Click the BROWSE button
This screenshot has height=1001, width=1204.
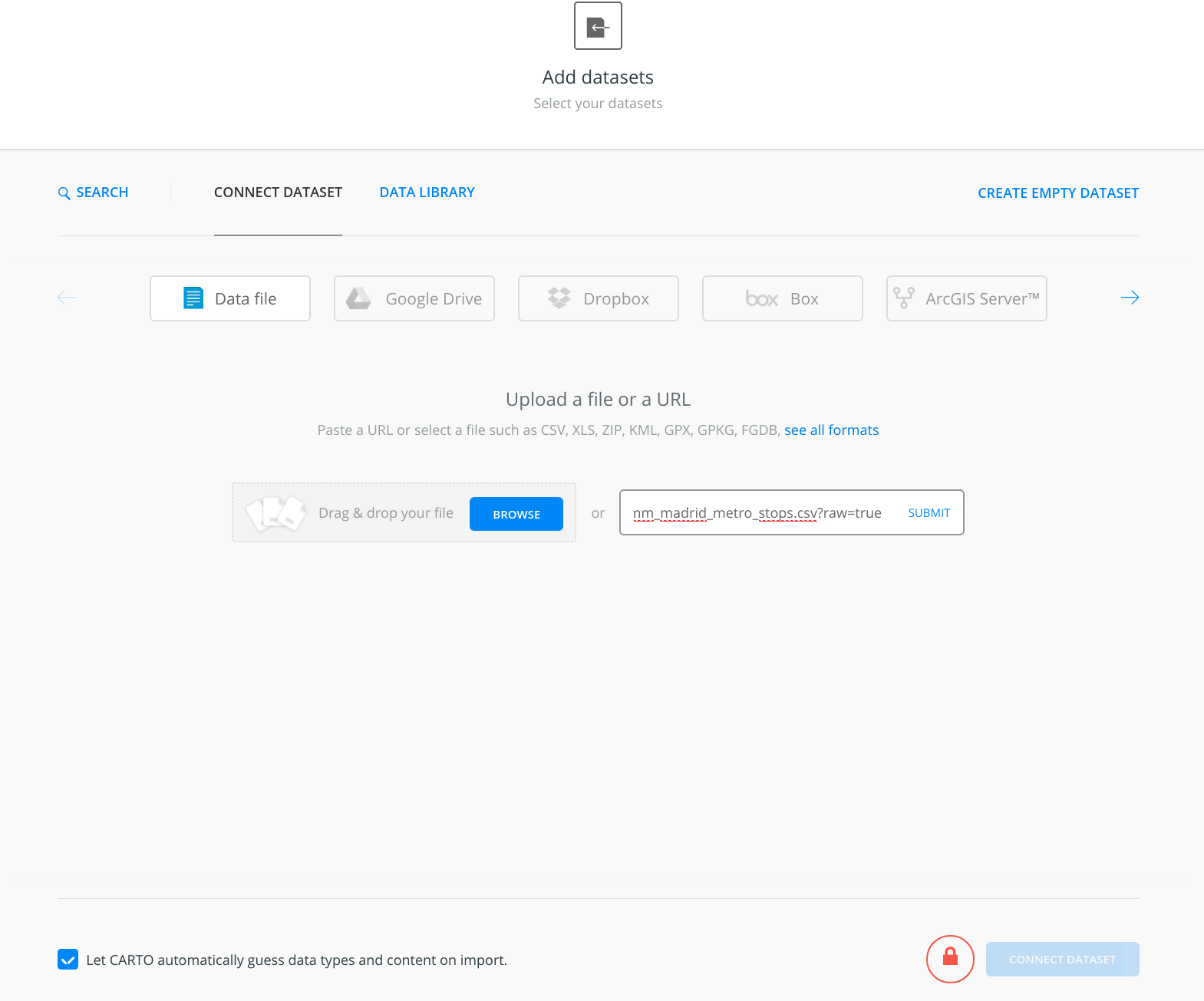pyautogui.click(x=516, y=514)
